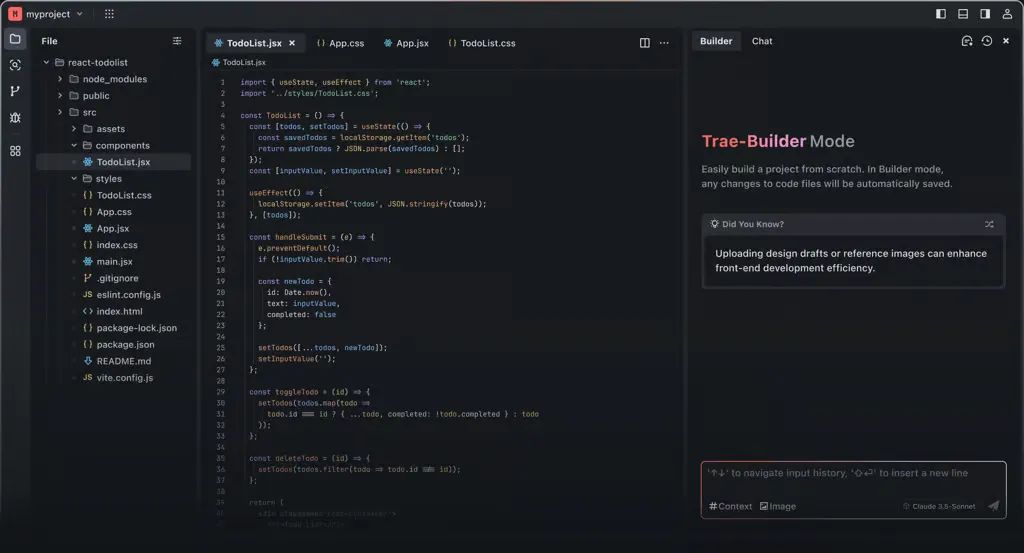
Task: Start a new chat session icon
Action: 967,41
